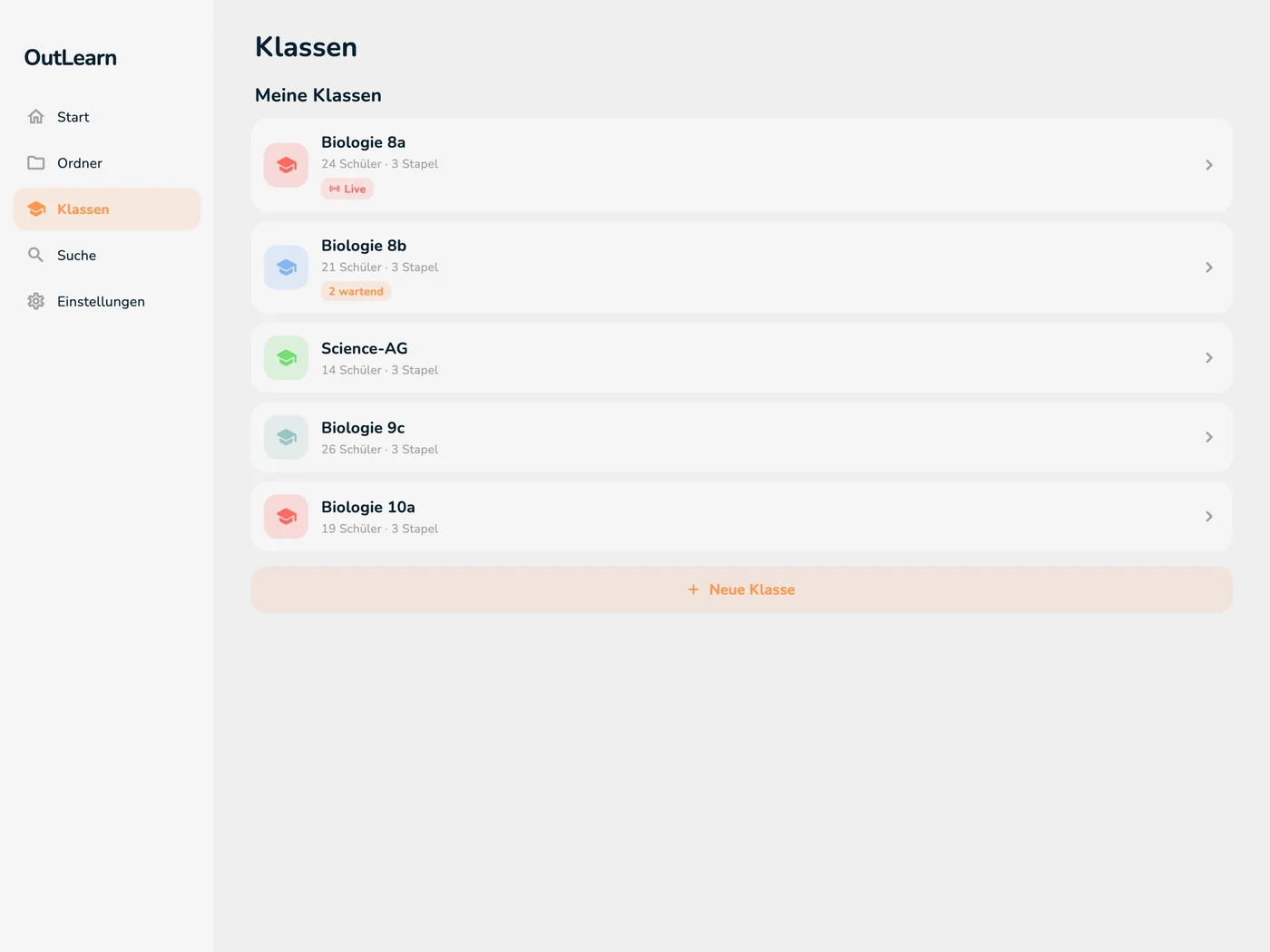1270x952 pixels.
Task: Click the blue cap icon of Biologie 8b
Action: coord(287,267)
